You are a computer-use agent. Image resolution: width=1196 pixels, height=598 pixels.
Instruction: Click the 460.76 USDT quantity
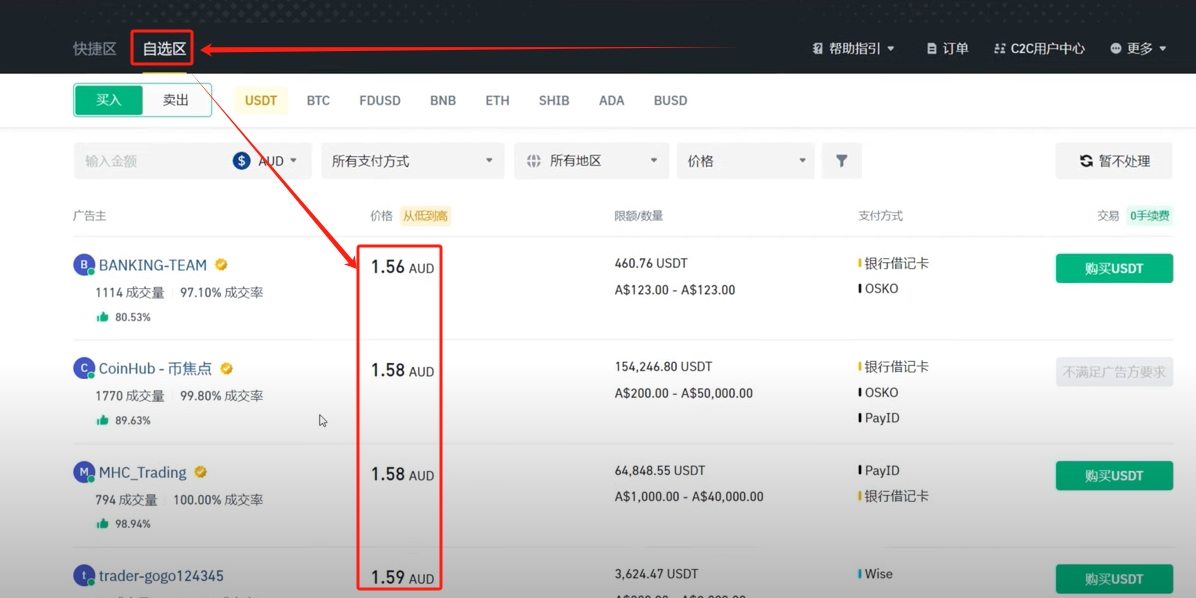point(651,263)
